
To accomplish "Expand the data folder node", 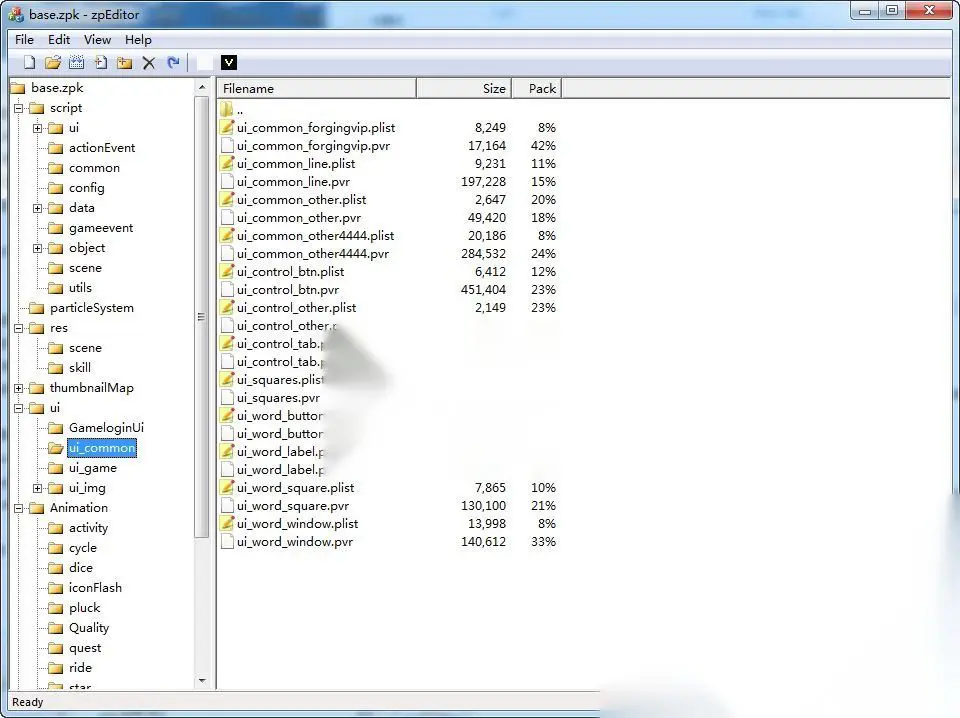I will pyautogui.click(x=38, y=208).
